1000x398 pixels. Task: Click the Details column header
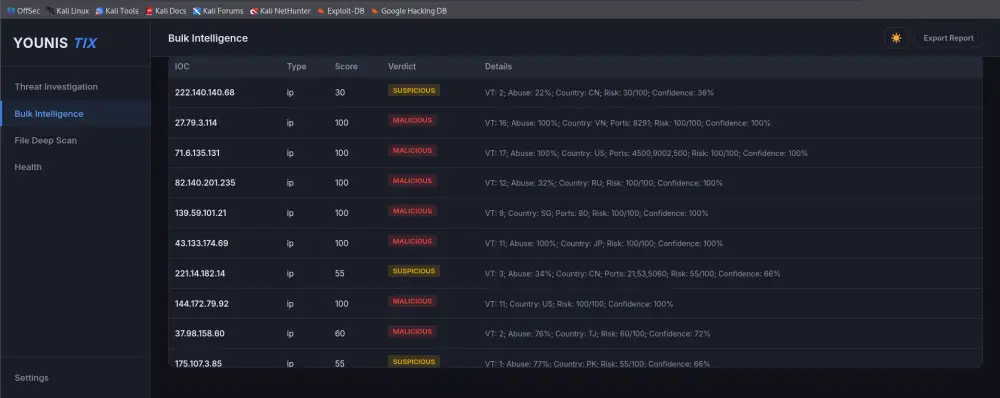pyautogui.click(x=498, y=66)
